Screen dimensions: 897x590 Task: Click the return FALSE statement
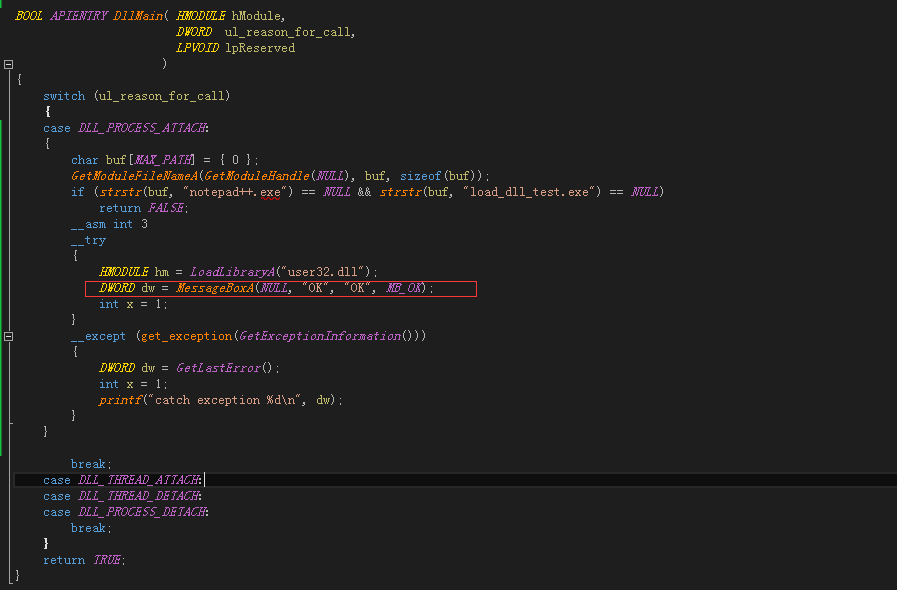(143, 208)
